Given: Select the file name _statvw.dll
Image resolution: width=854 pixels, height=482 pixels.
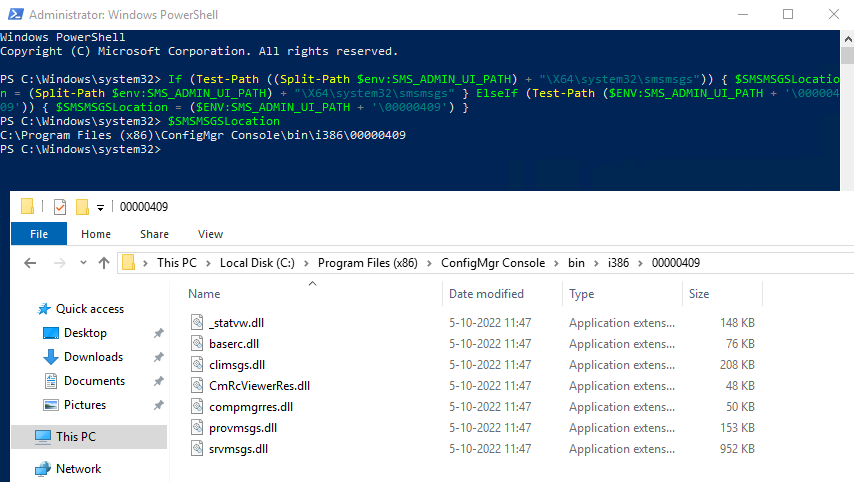Looking at the screenshot, I should click(x=236, y=323).
